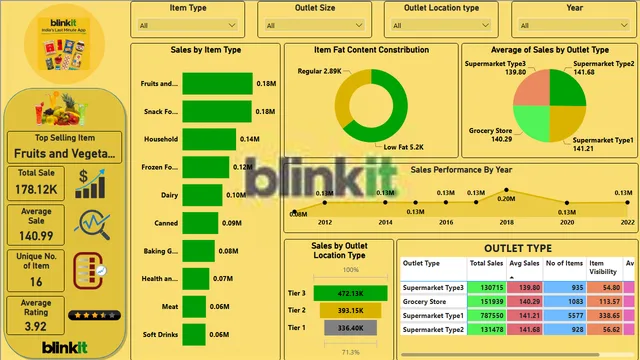This screenshot has height=360, width=640.
Task: Select the Grocery Store table row label
Action: 424,302
